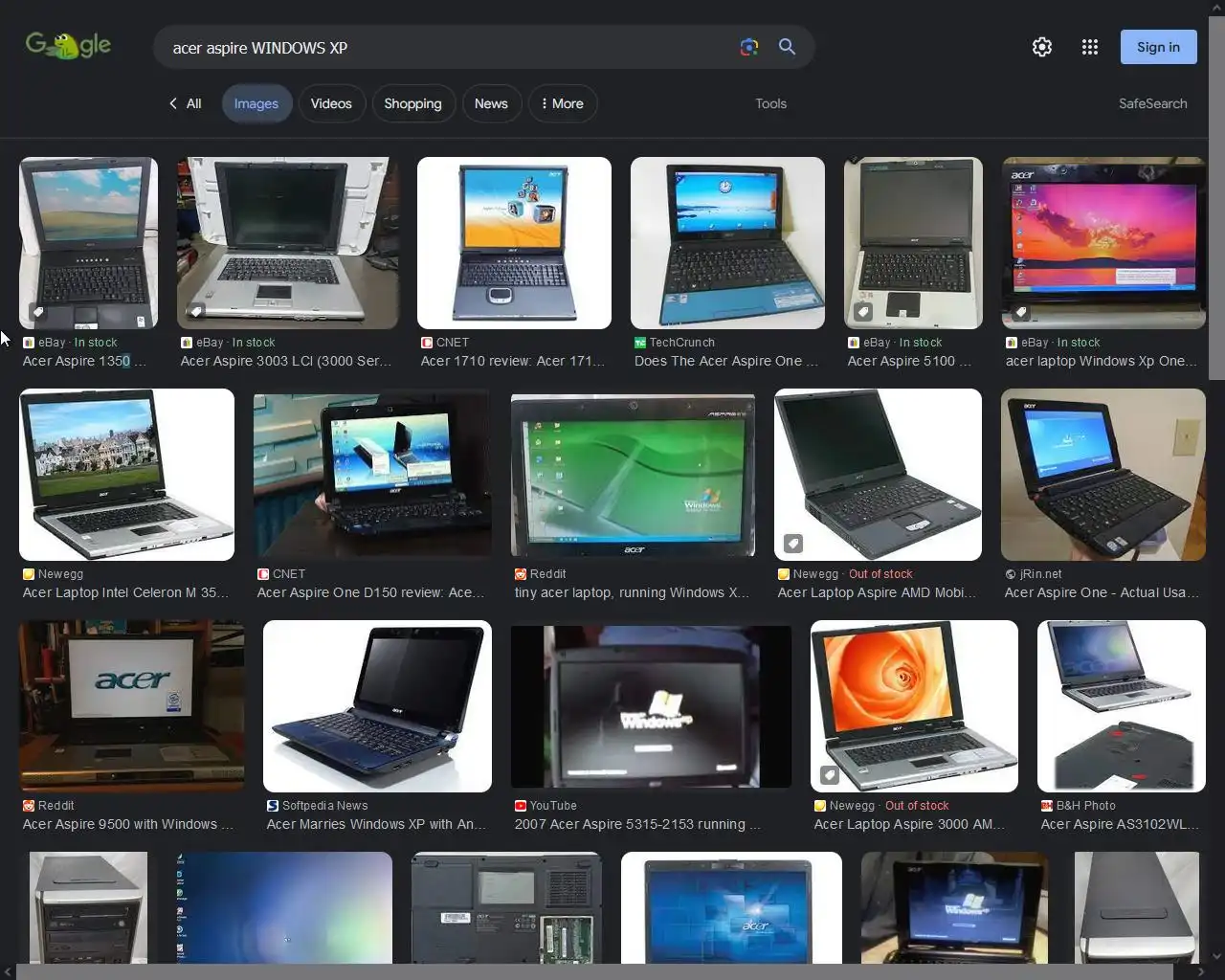Screen dimensions: 1225x980
Task: Click product tag icon on Aspire 3000 AM image
Action: coord(829,775)
